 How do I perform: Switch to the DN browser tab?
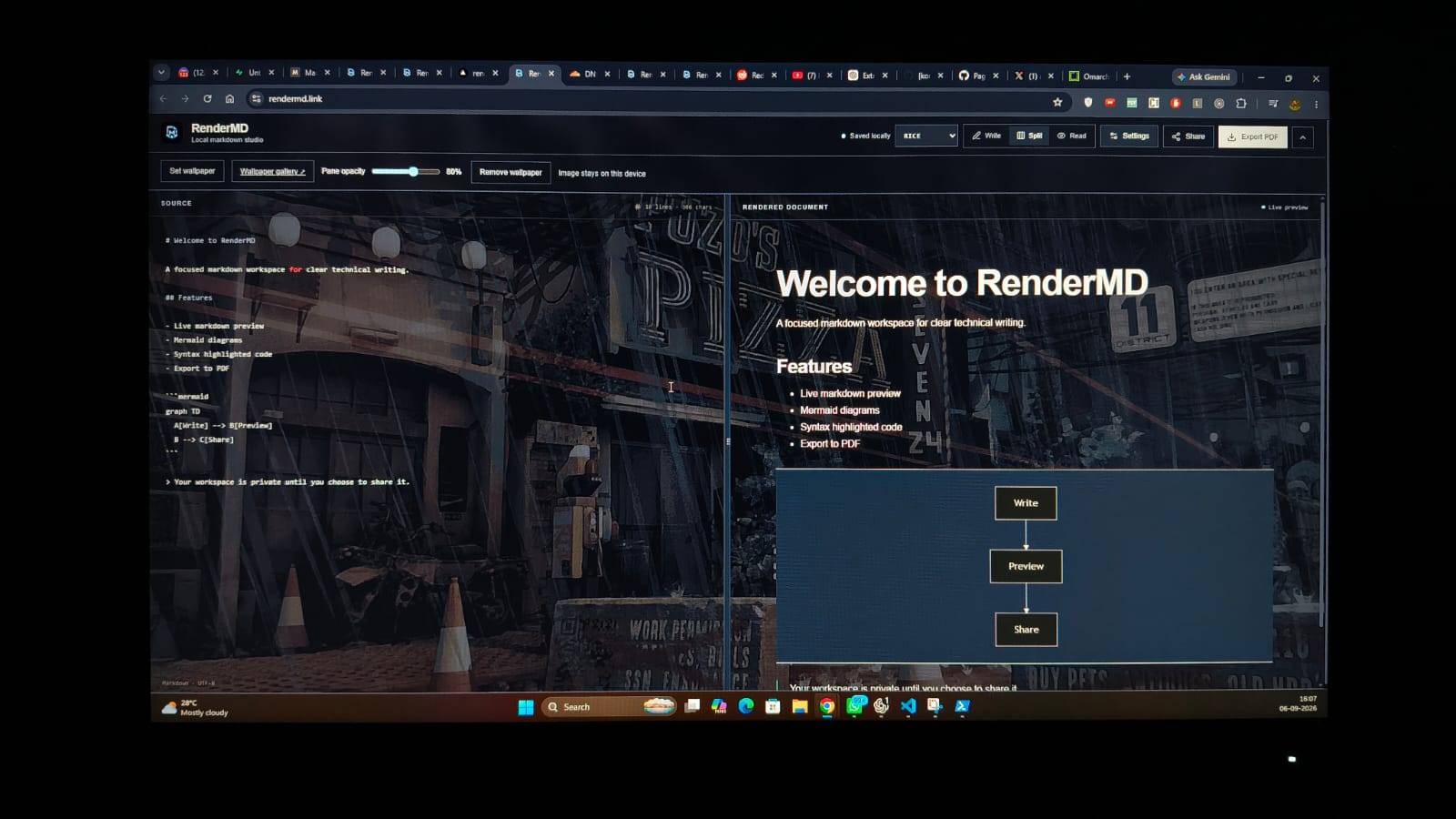coord(589,74)
